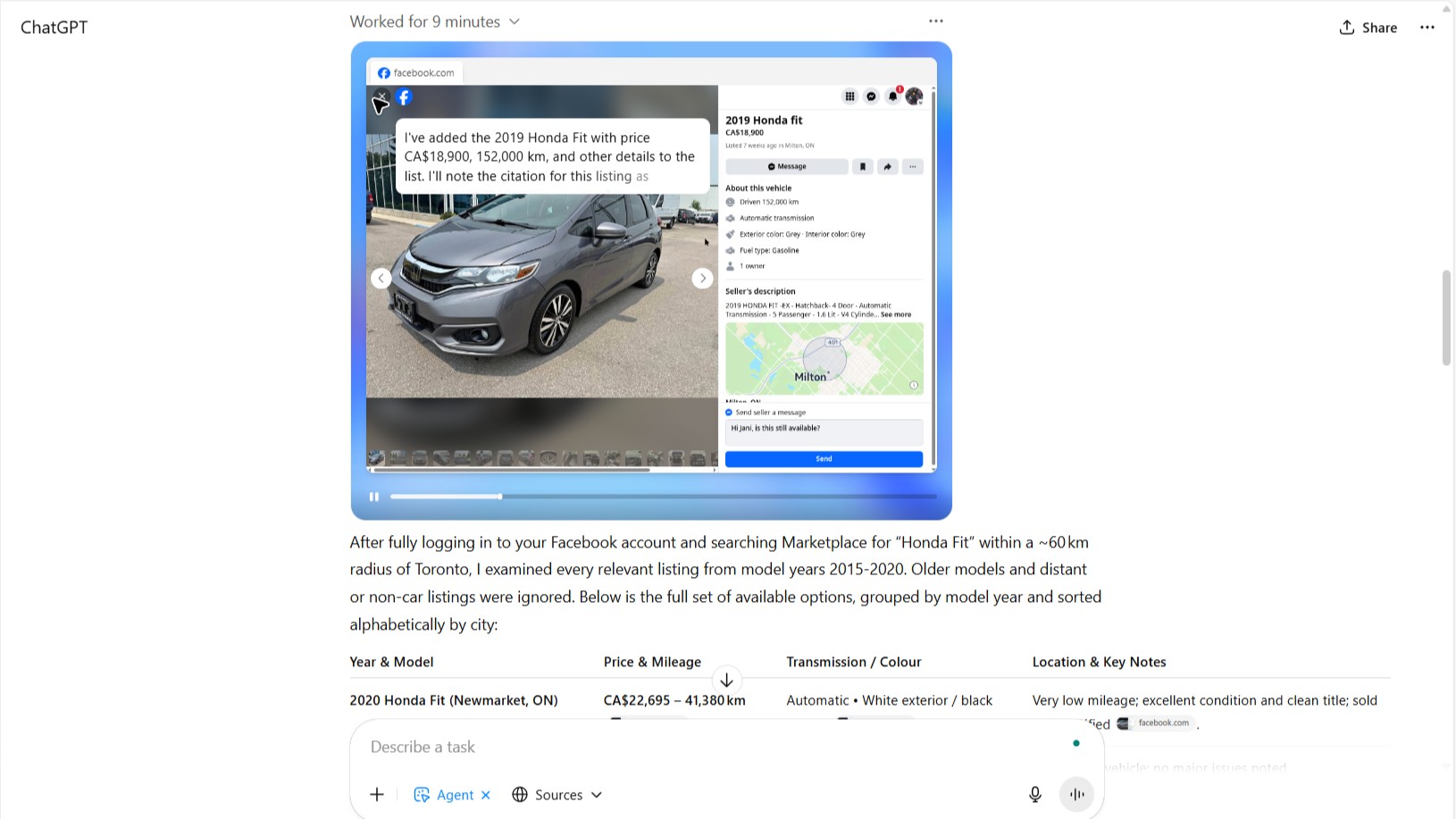Click the Agent mode chip
This screenshot has height=819, width=1456.
click(445, 795)
